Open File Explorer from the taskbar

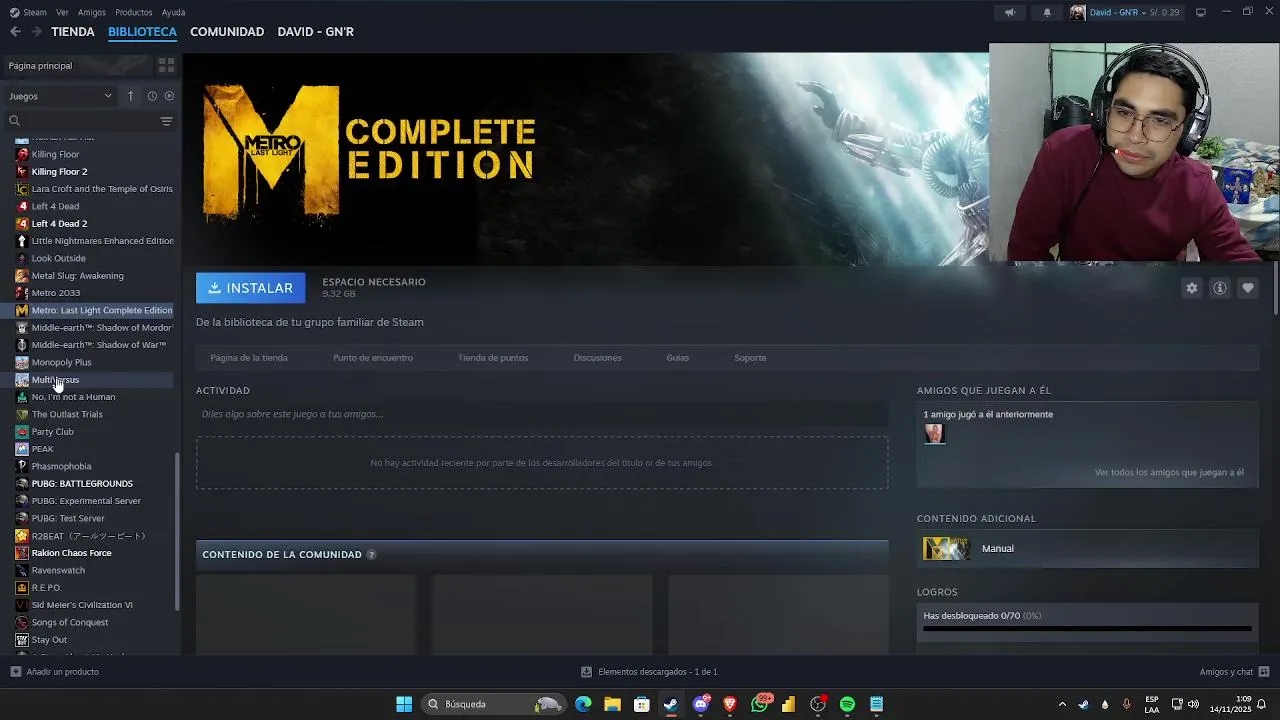pyautogui.click(x=612, y=704)
